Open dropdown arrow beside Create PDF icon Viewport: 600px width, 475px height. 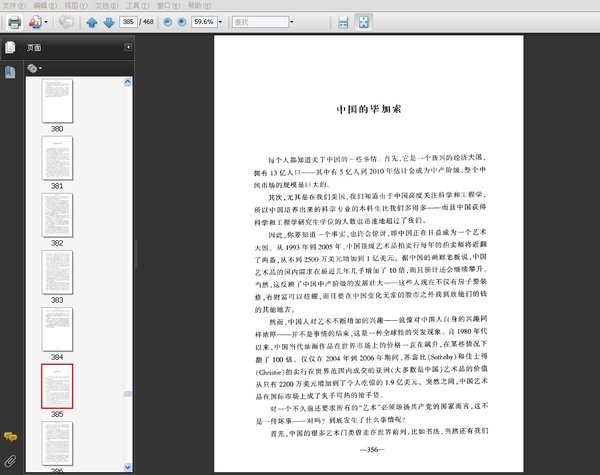coord(46,22)
